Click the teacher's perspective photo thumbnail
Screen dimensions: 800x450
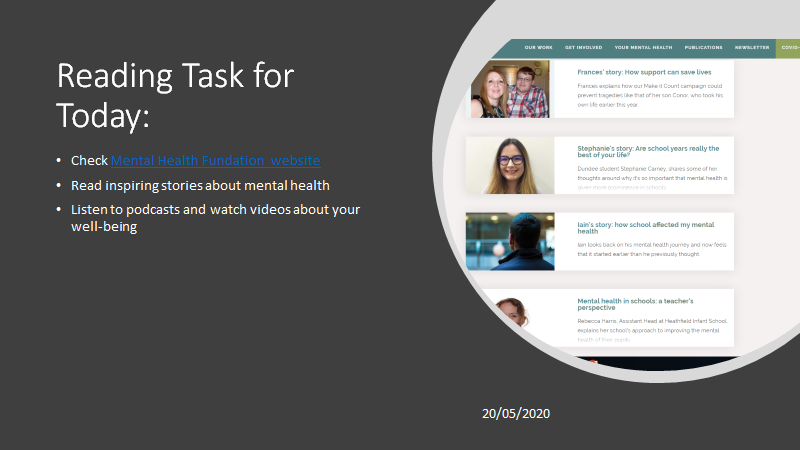pyautogui.click(x=510, y=311)
